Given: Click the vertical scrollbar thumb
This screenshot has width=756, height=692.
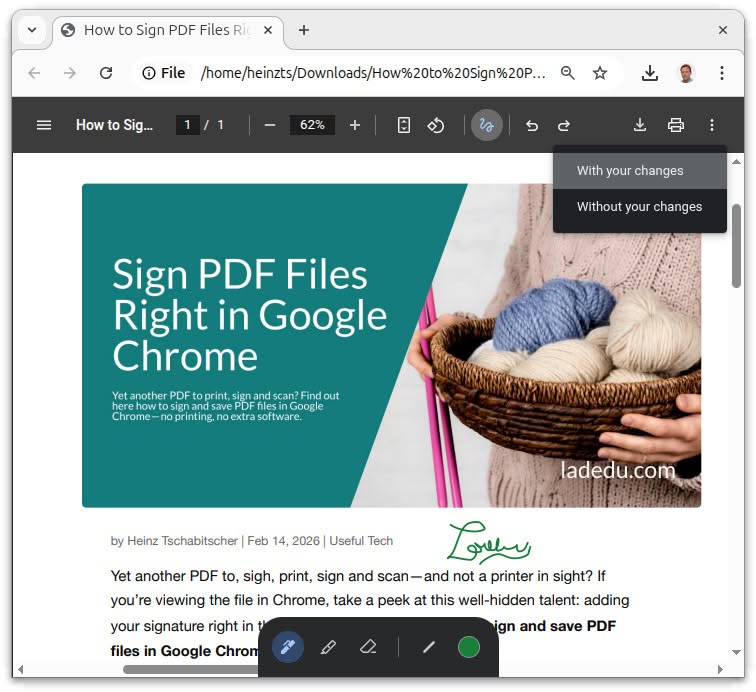Looking at the screenshot, I should [736, 246].
